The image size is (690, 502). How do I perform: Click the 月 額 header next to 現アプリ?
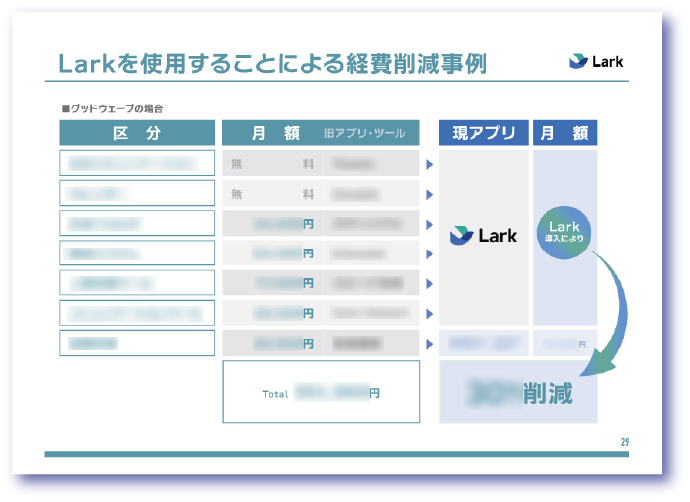click(565, 133)
